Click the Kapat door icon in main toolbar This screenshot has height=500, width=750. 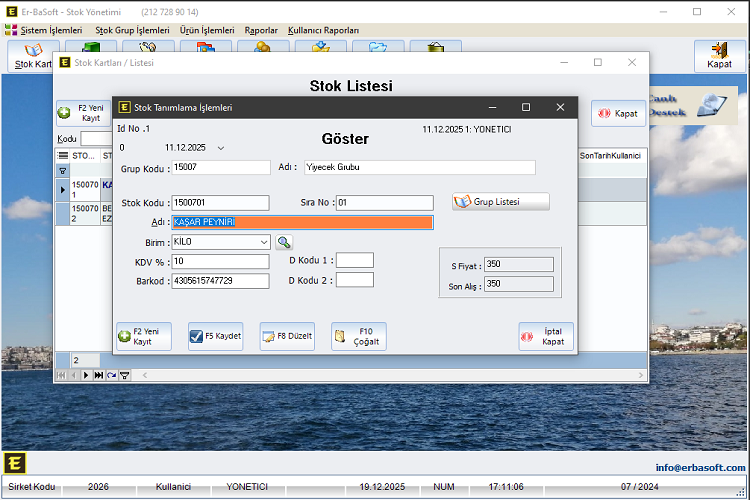point(719,56)
